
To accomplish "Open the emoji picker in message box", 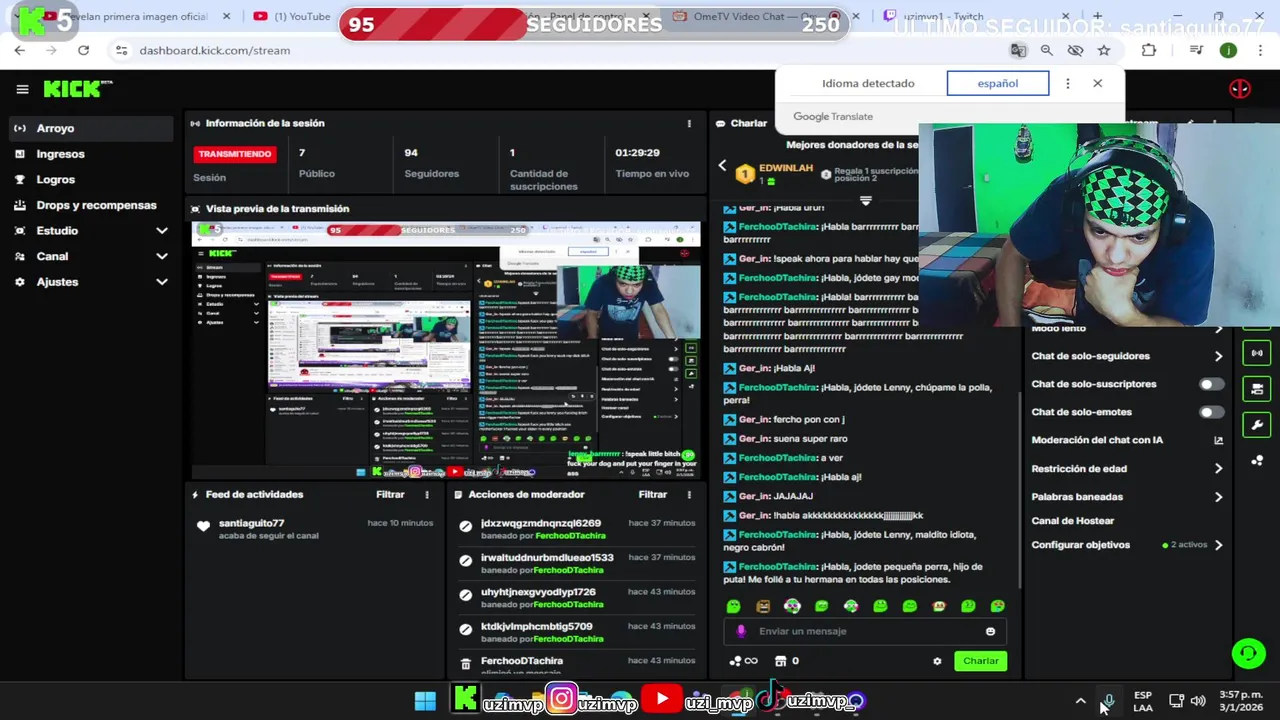I will (990, 631).
